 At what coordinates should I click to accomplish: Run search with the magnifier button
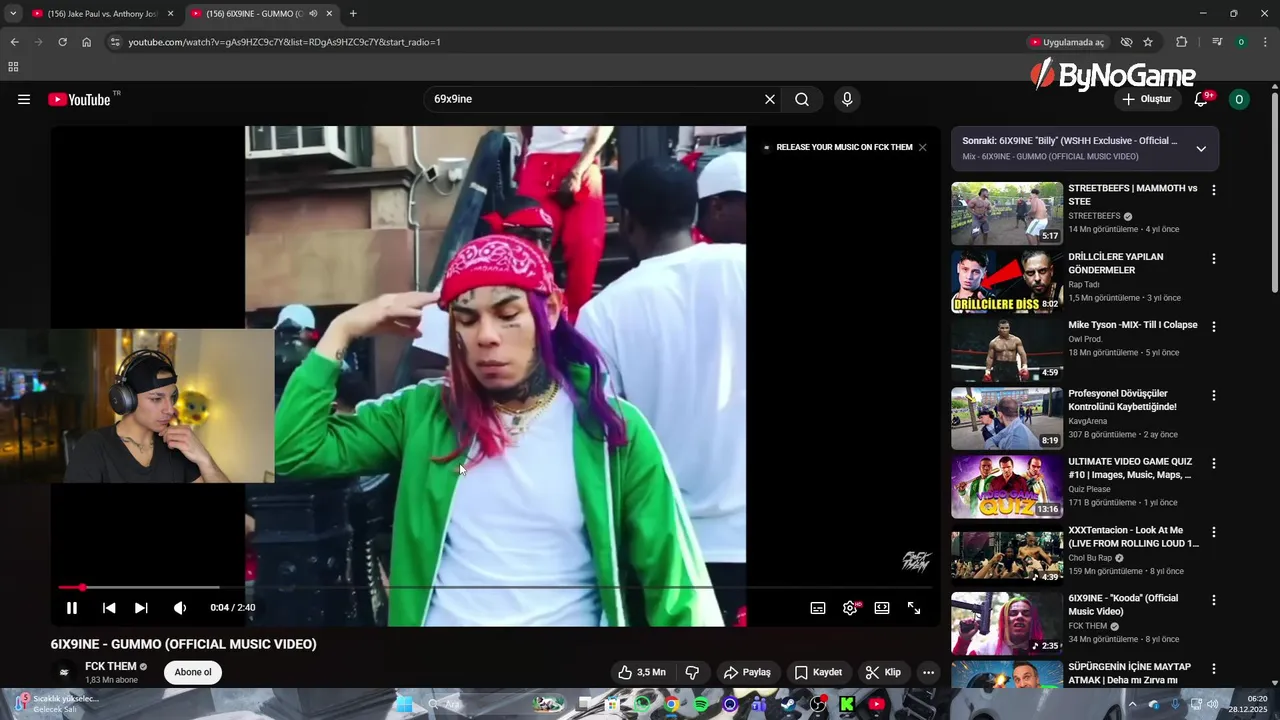tap(802, 99)
